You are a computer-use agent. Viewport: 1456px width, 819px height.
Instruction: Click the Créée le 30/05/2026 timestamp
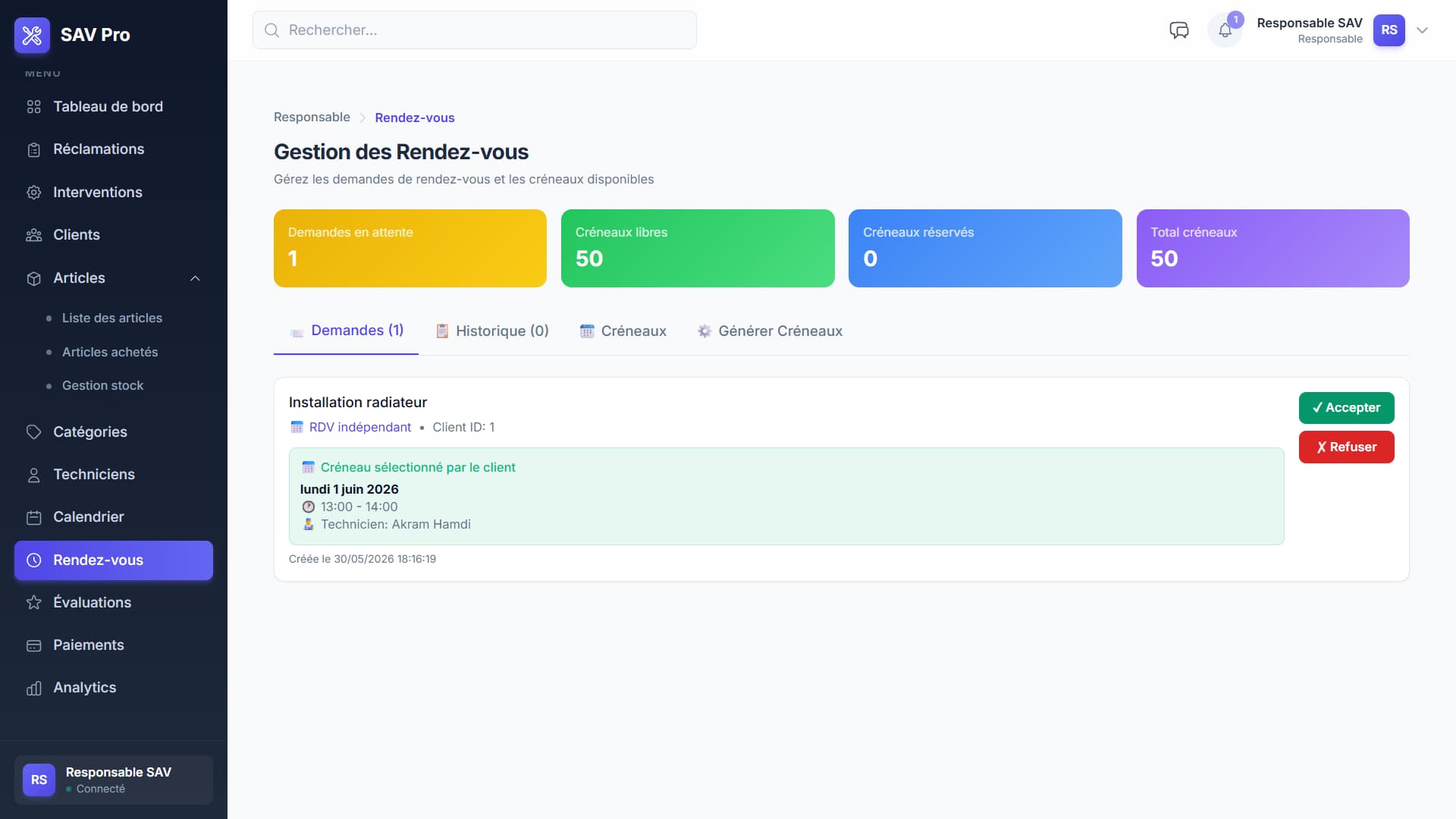tap(362, 560)
